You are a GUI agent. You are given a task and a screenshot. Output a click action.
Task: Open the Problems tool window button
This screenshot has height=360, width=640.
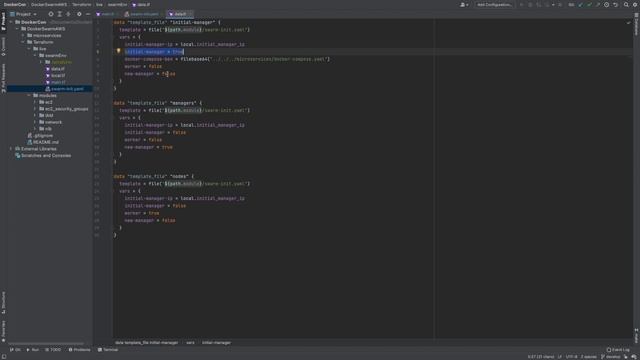click(x=80, y=350)
